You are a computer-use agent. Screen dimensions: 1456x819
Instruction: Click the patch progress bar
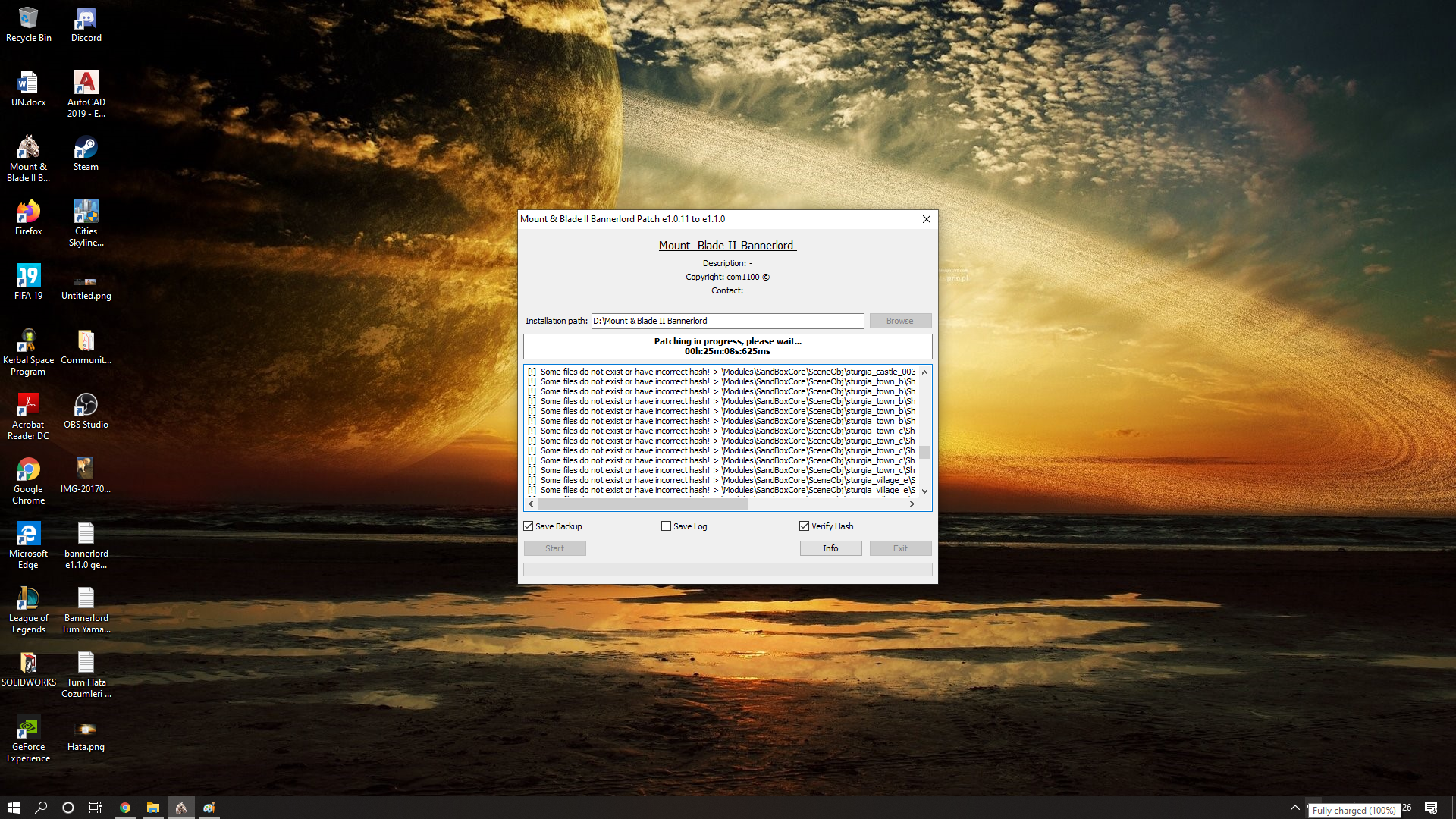tap(727, 570)
